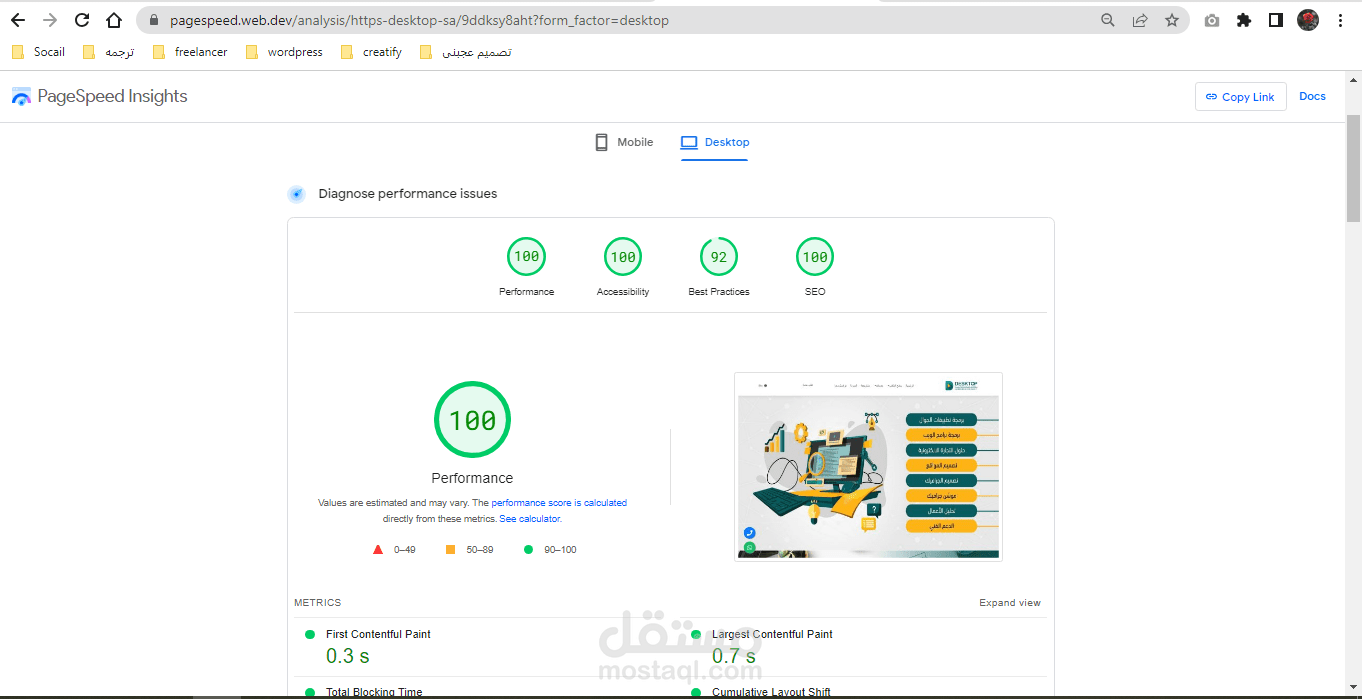The width and height of the screenshot is (1362, 699).
Task: Toggle the browser side panel icon
Action: point(1276,20)
